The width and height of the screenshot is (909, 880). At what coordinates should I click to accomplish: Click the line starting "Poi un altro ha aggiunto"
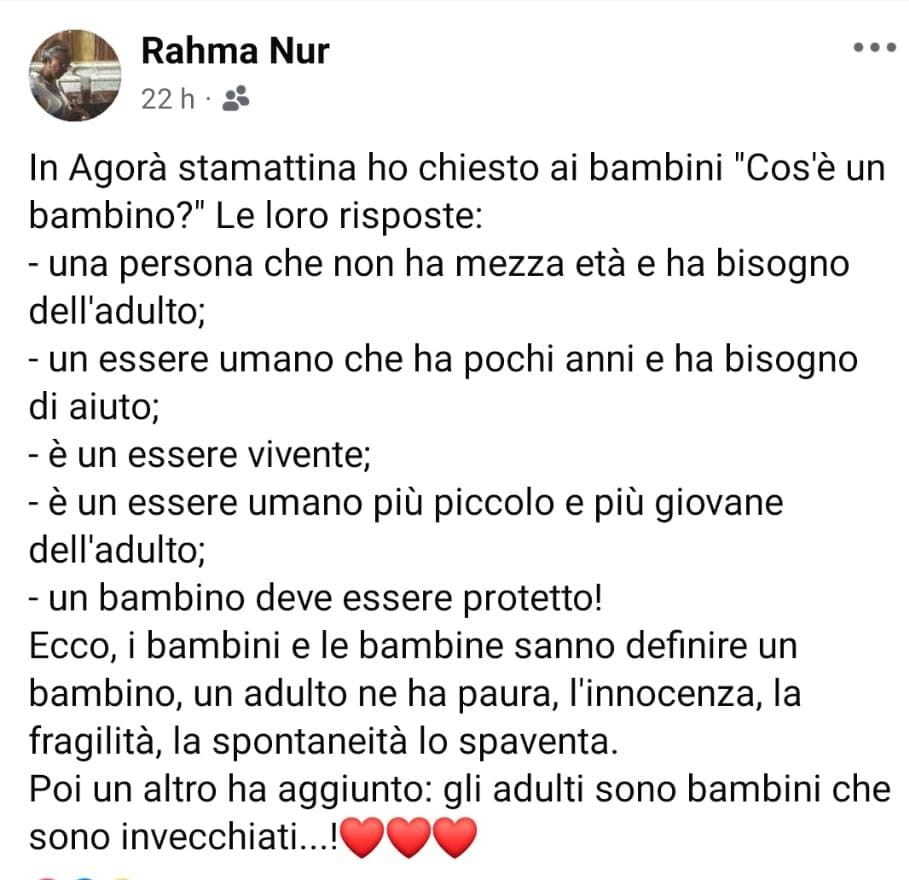[460, 789]
